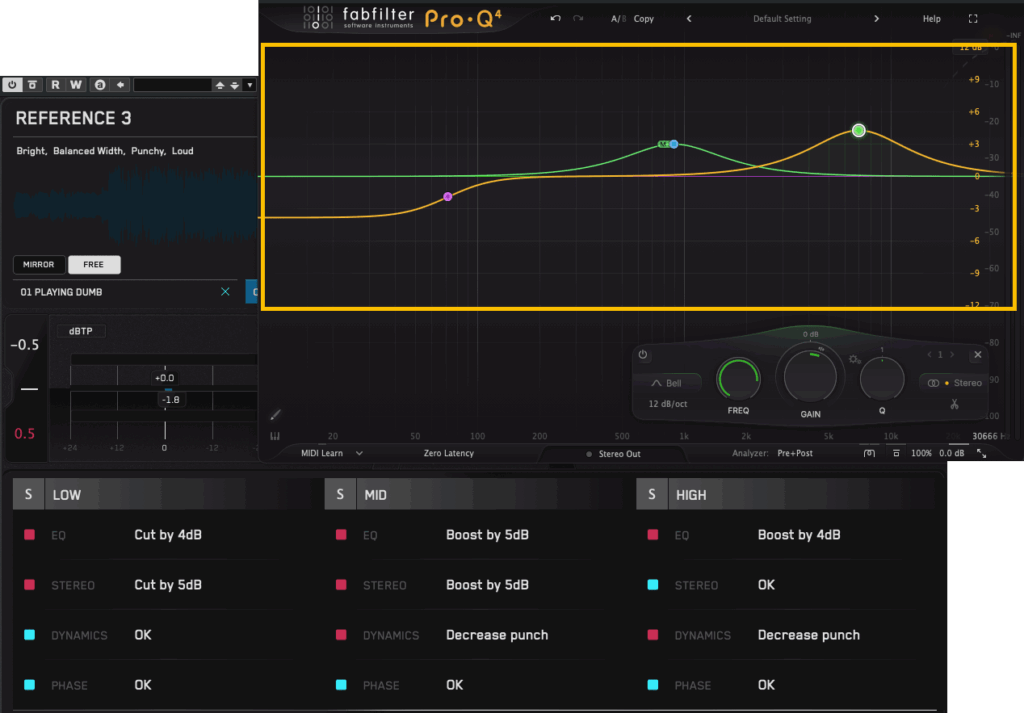1024x713 pixels.
Task: Toggle the EQ band power button
Action: (643, 355)
